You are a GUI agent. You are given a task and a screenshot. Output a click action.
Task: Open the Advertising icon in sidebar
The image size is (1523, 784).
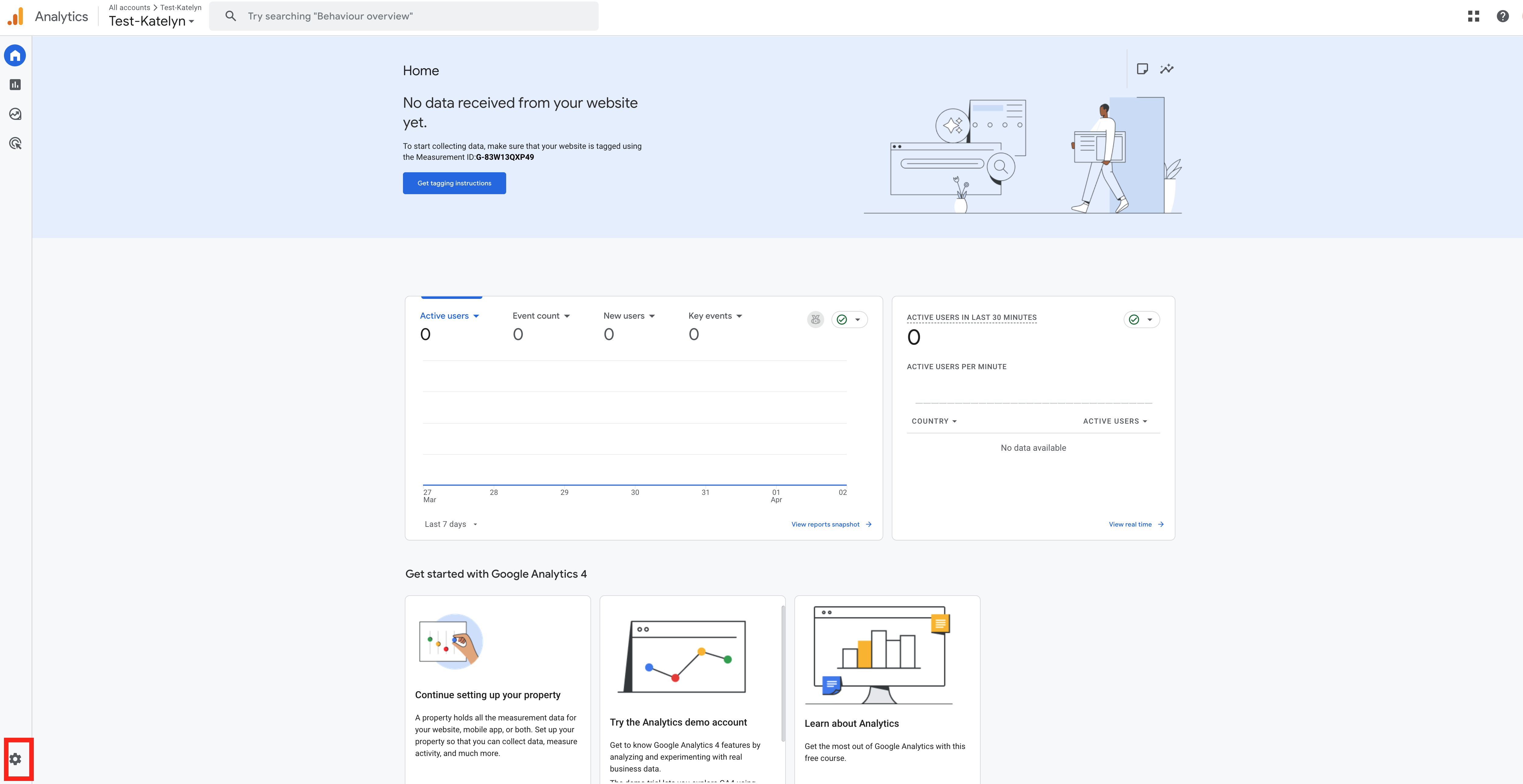click(x=16, y=144)
